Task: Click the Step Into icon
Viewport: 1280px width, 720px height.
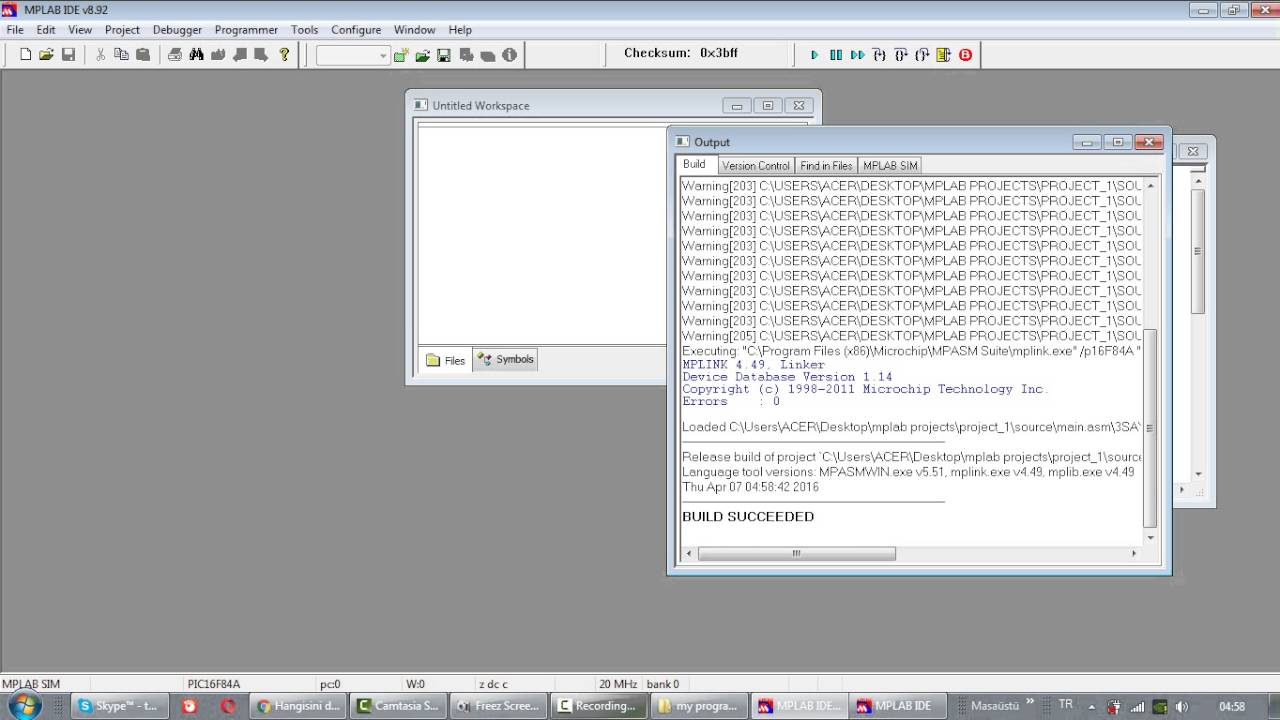Action: [879, 55]
